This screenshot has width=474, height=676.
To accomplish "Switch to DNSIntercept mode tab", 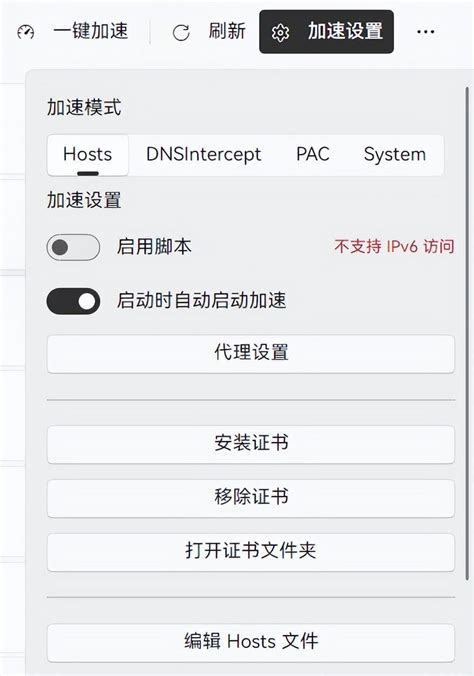I will [x=204, y=155].
